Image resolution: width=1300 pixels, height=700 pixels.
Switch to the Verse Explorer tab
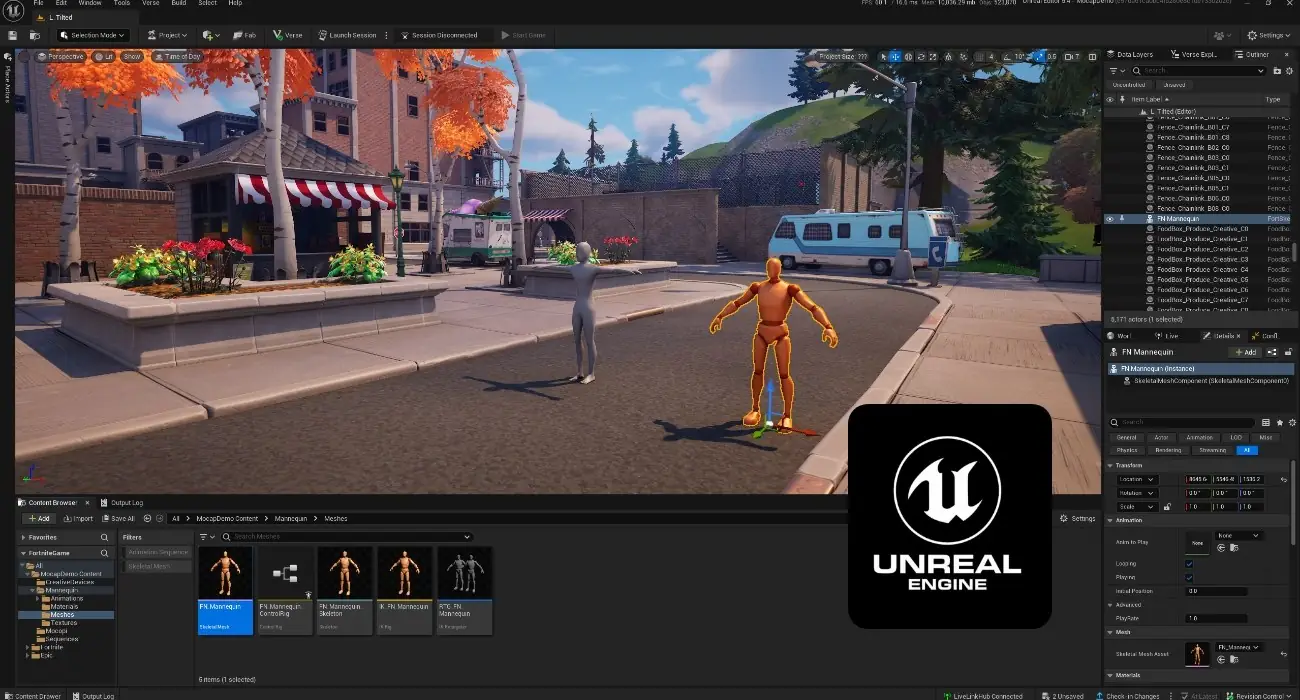tap(1194, 54)
